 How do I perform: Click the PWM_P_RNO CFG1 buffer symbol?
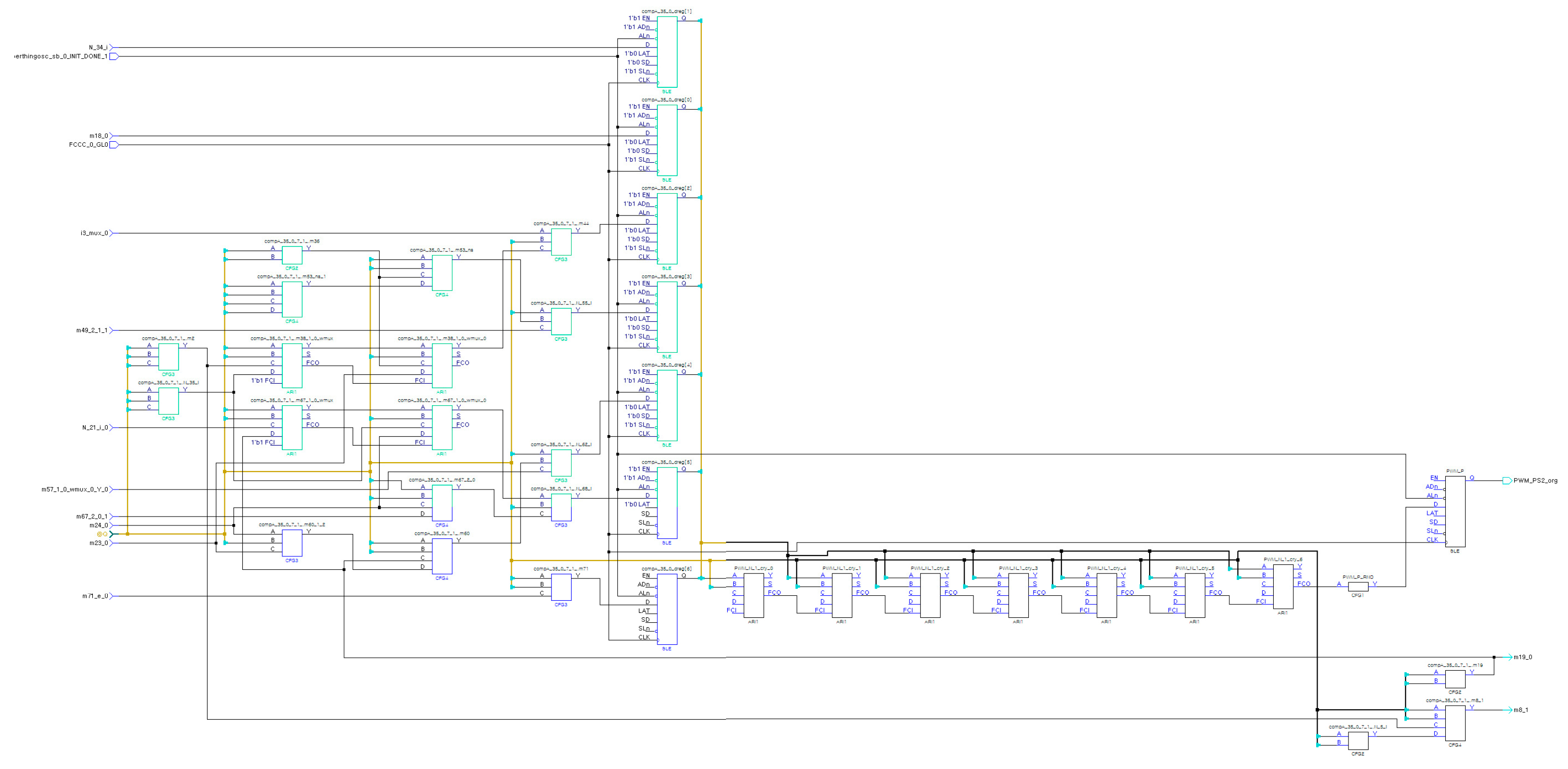pyautogui.click(x=1358, y=586)
